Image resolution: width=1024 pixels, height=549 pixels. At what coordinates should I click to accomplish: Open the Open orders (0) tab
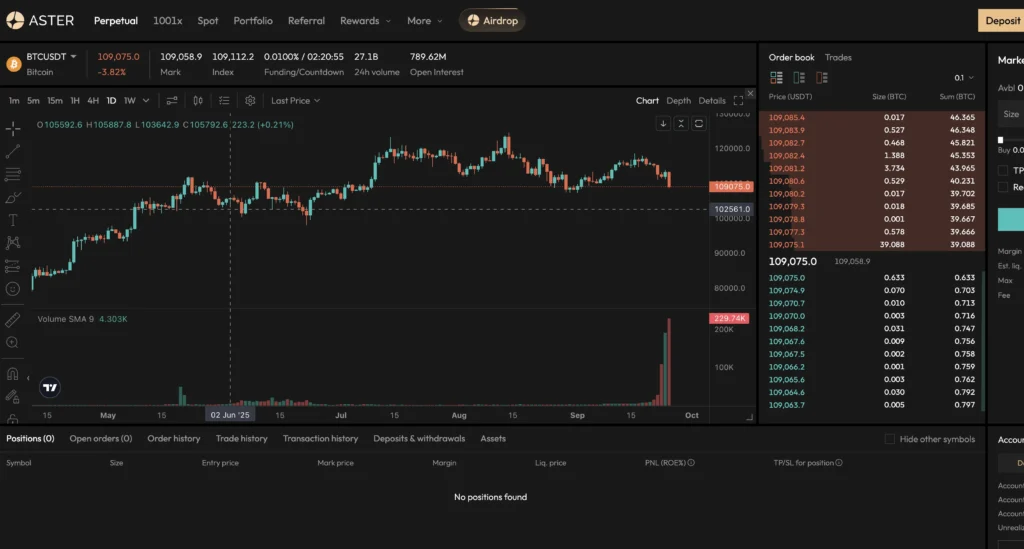click(101, 439)
